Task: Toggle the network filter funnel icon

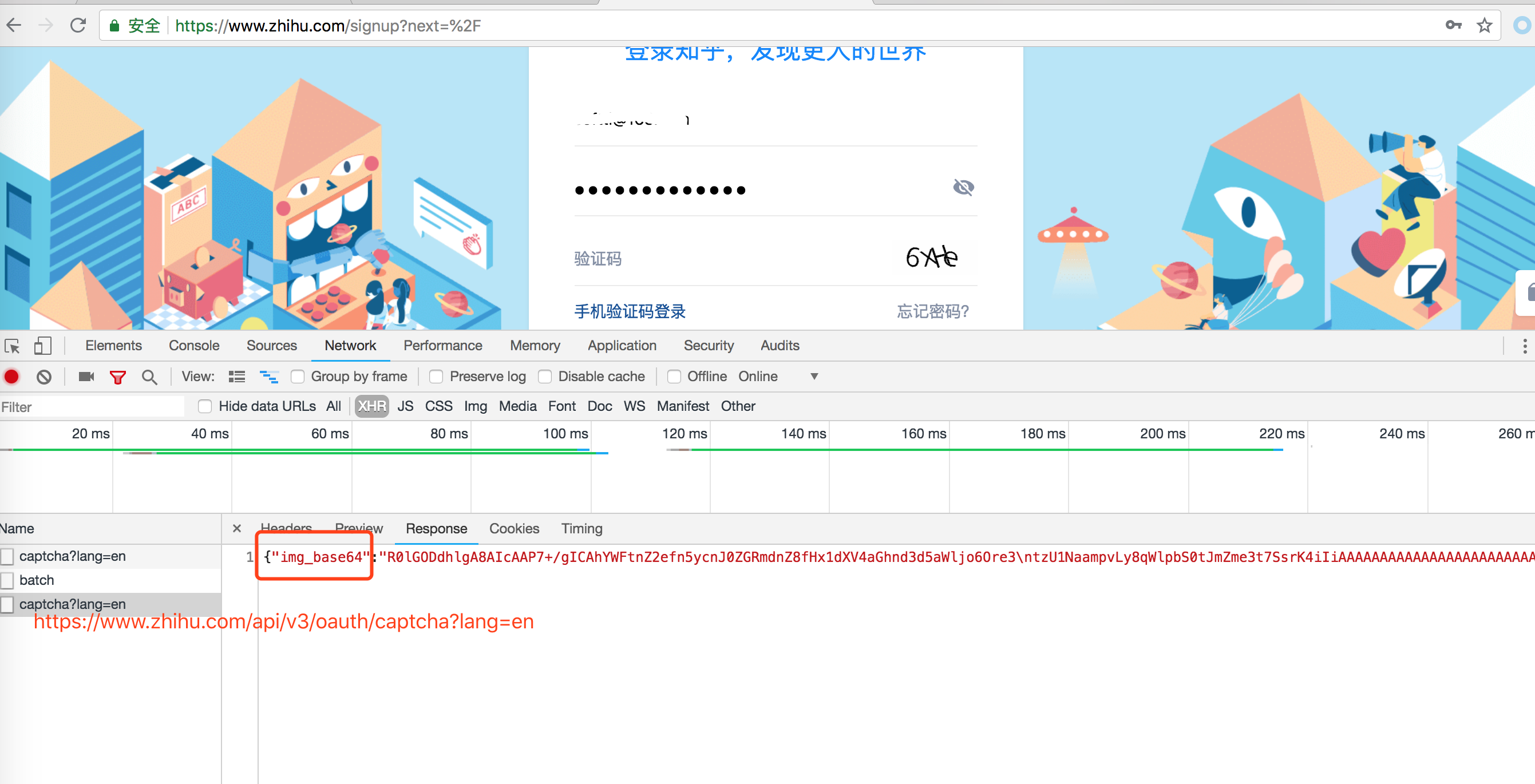Action: 117,377
